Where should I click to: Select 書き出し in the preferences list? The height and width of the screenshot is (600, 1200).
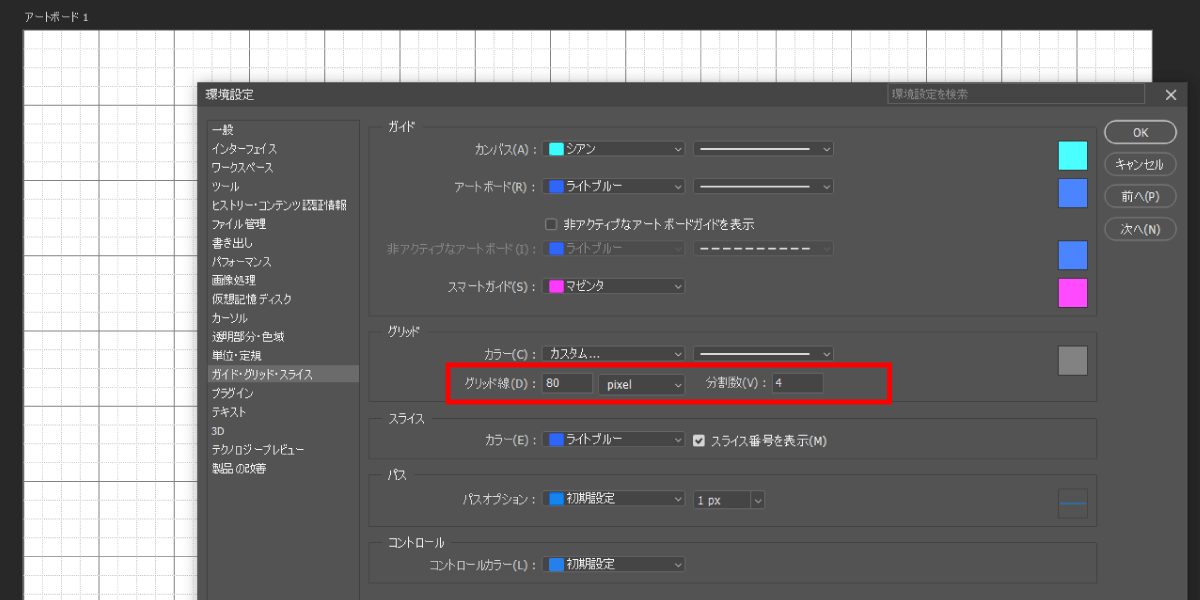[283, 243]
